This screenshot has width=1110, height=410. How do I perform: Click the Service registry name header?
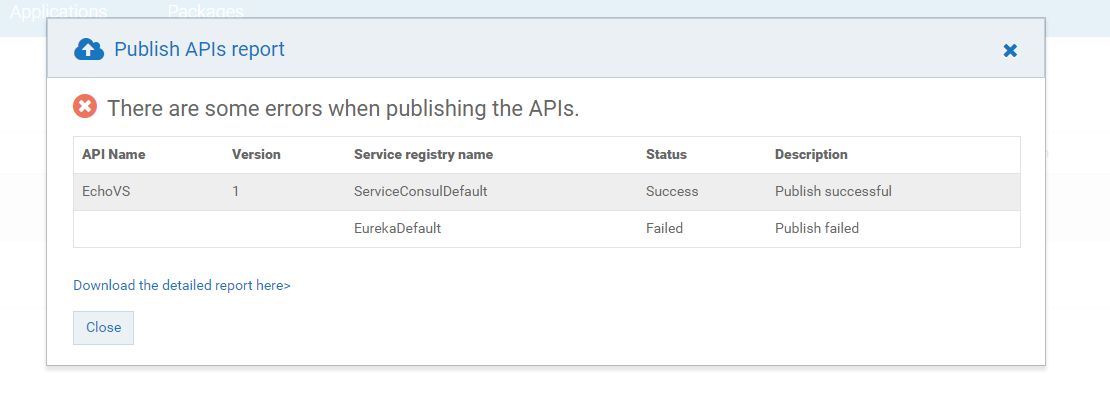[423, 155]
